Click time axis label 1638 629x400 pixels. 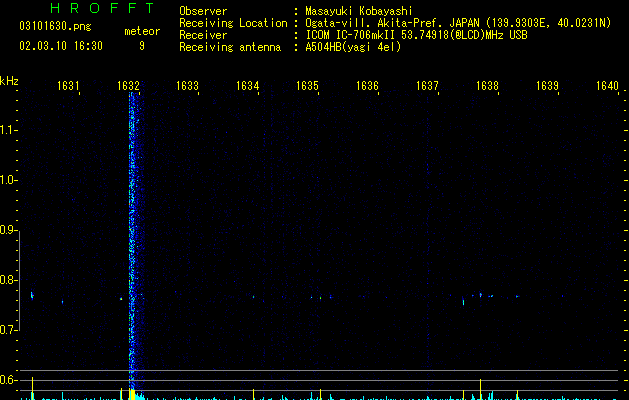(x=487, y=86)
